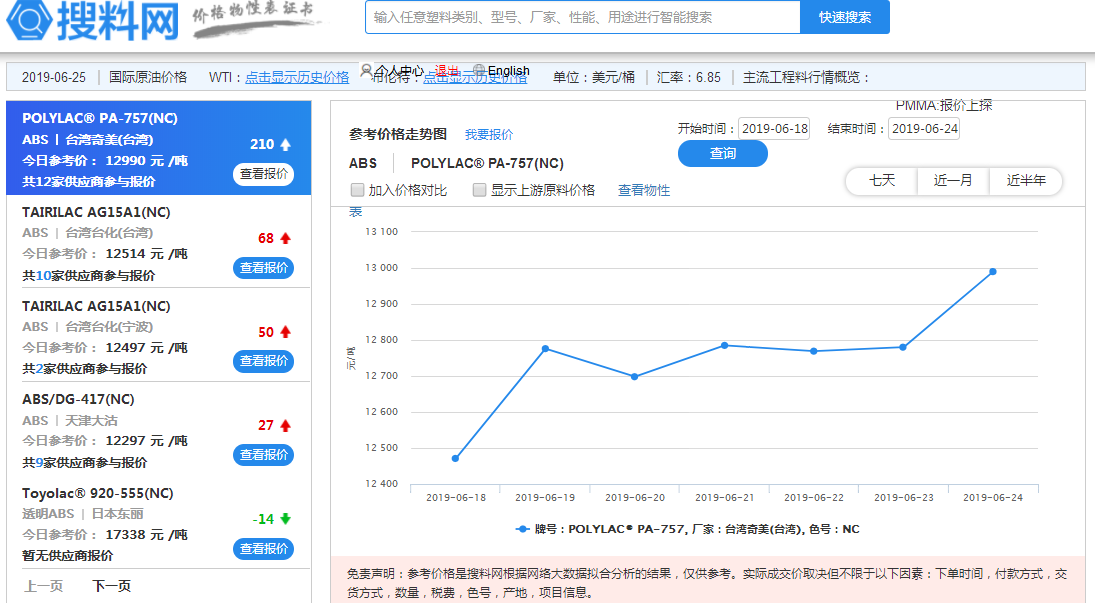Image resolution: width=1095 pixels, height=603 pixels.
Task: Focus the plastic search input field
Action: coord(582,17)
